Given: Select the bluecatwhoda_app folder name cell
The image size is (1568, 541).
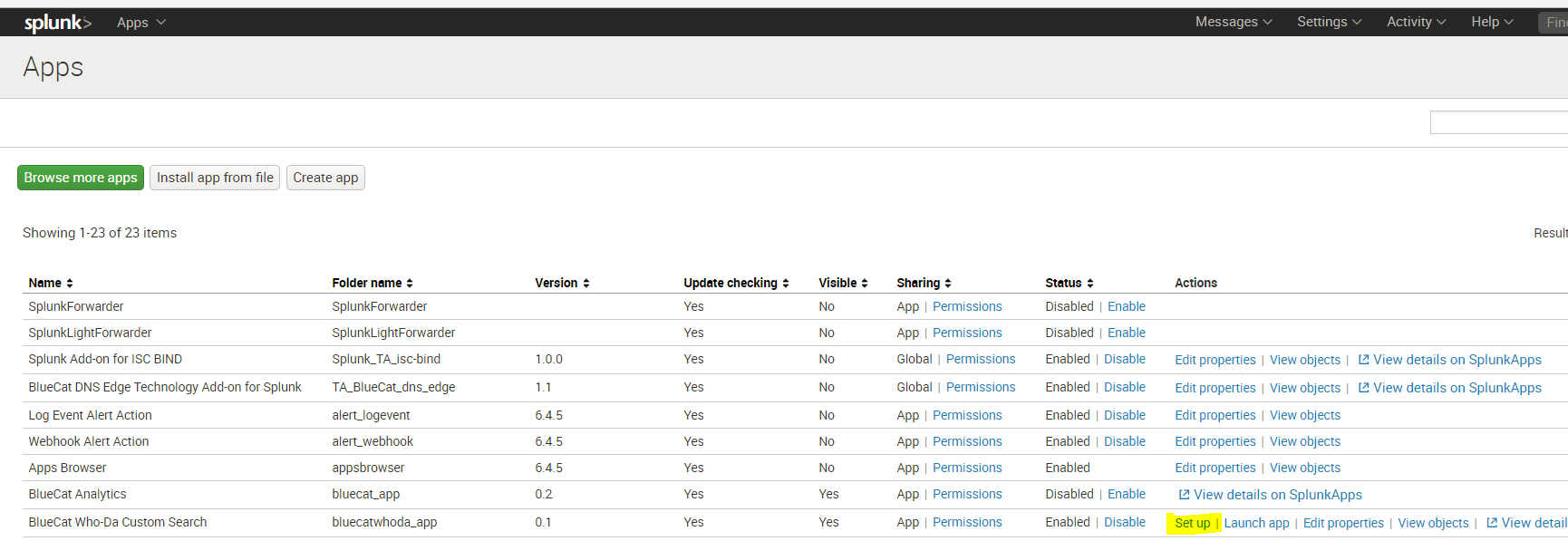Looking at the screenshot, I should pyautogui.click(x=384, y=522).
